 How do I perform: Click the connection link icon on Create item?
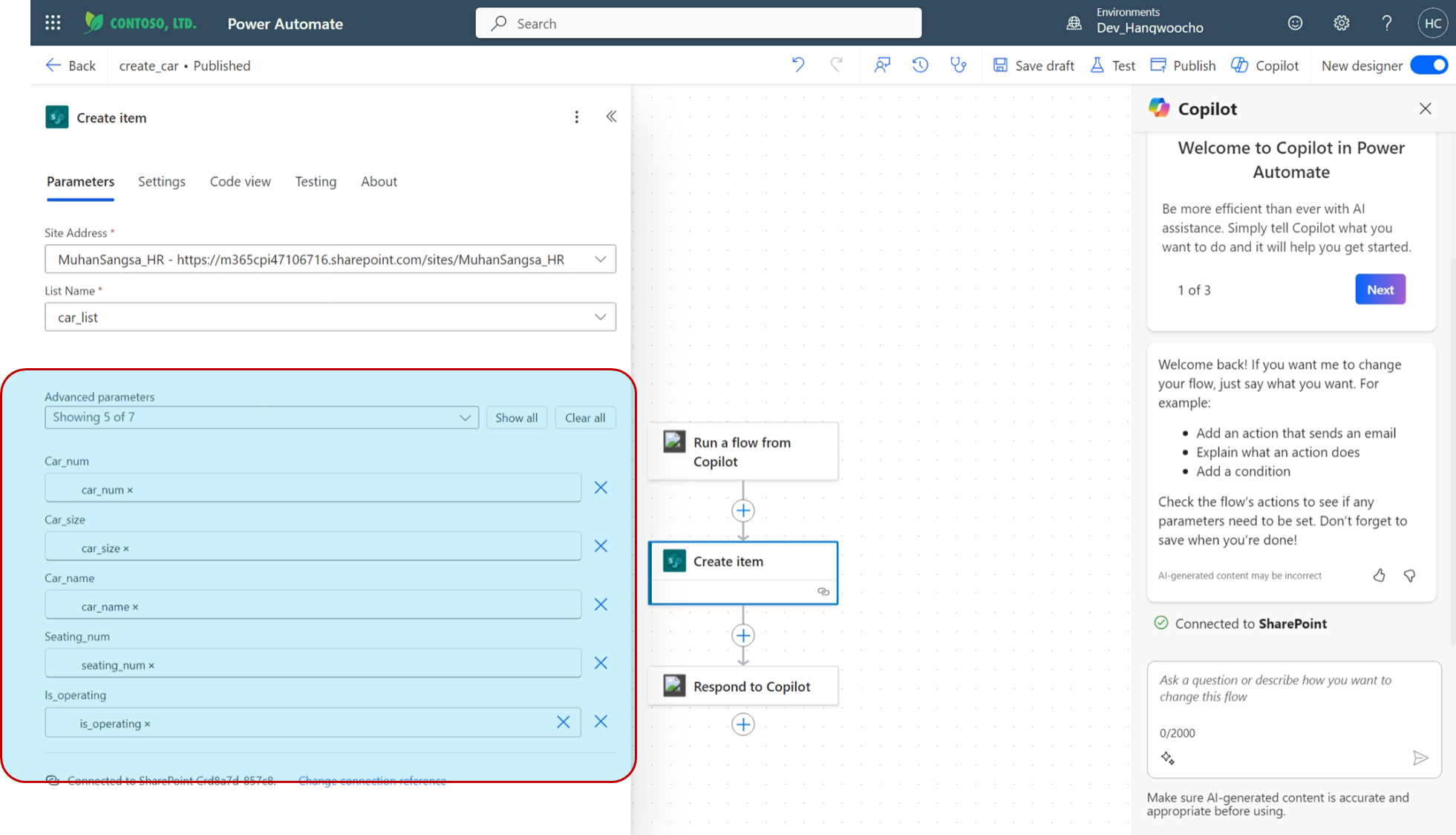(x=823, y=592)
